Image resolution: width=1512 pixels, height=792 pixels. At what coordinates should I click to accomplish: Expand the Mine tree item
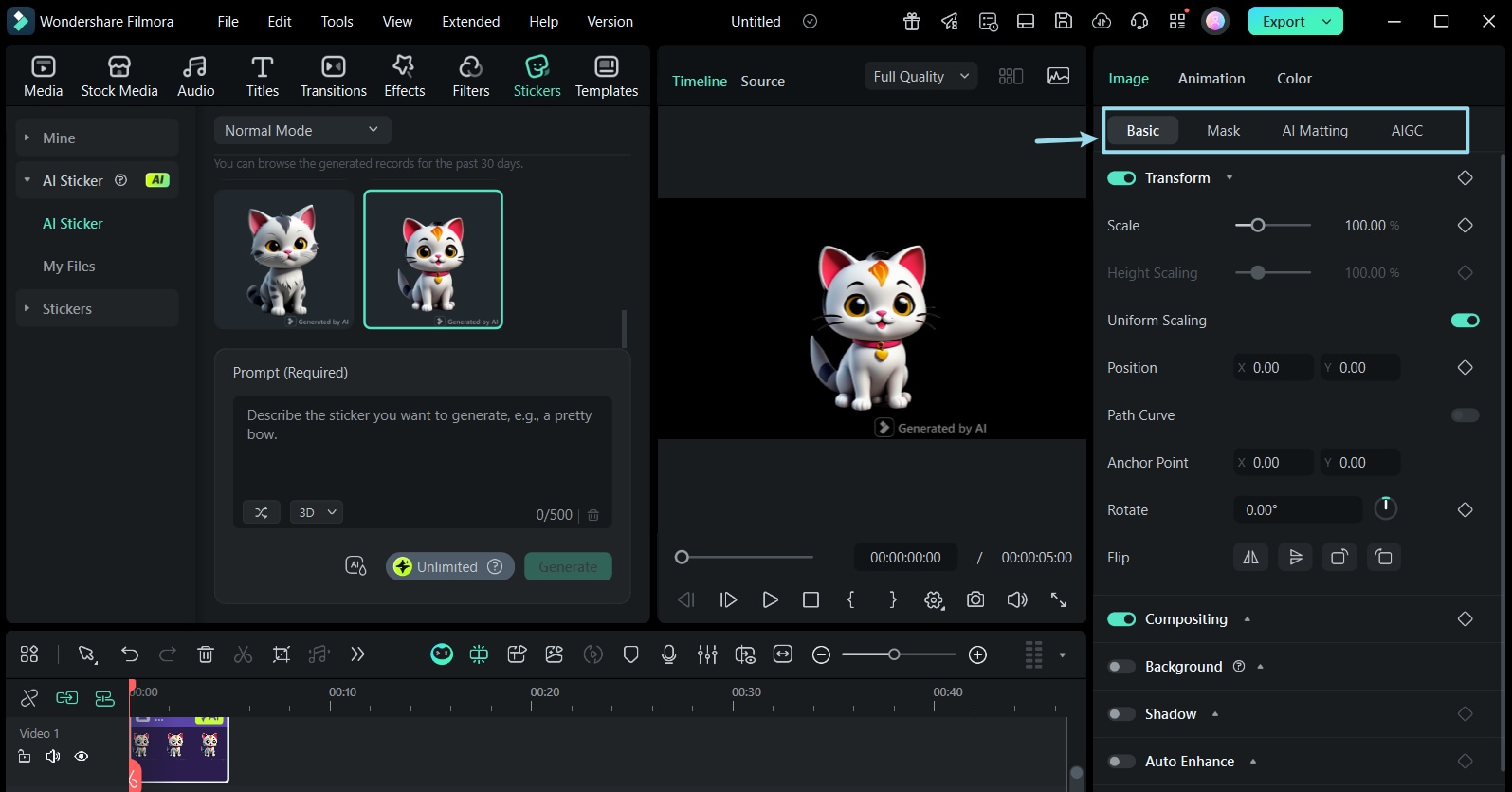tap(27, 138)
